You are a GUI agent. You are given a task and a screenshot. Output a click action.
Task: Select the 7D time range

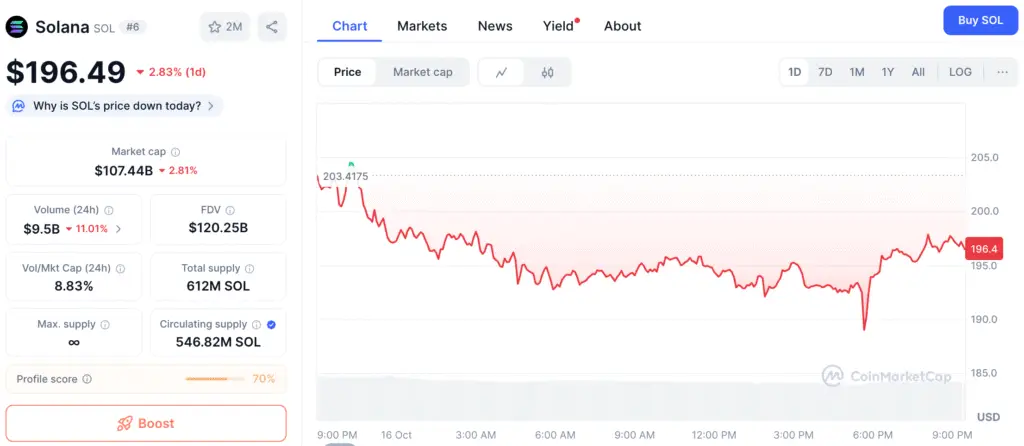pos(825,72)
